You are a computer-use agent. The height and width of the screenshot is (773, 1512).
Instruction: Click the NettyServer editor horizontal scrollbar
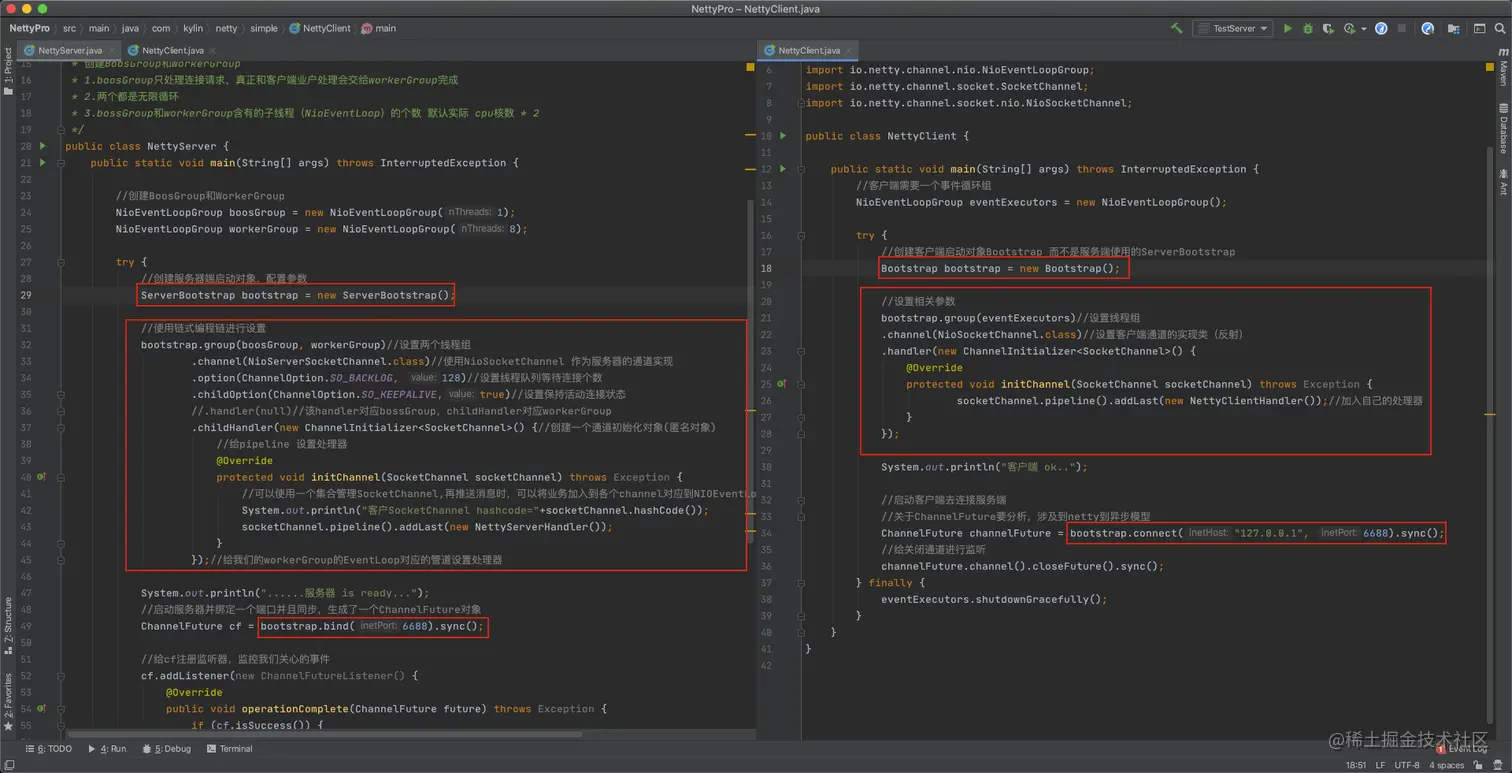coord(324,734)
